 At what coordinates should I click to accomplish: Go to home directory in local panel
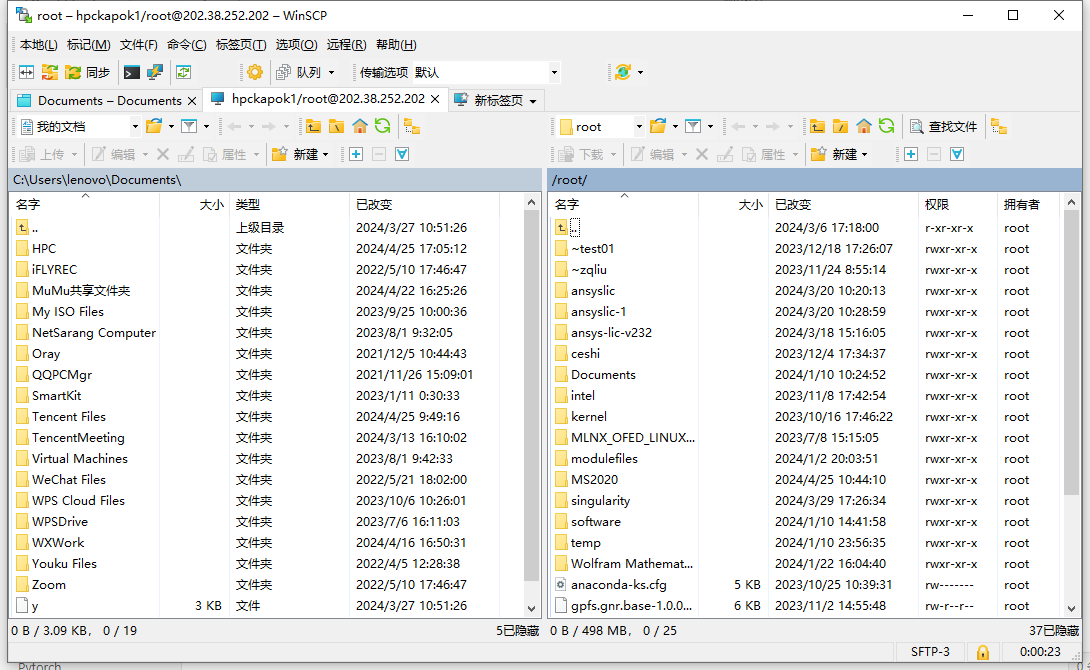pyautogui.click(x=359, y=126)
